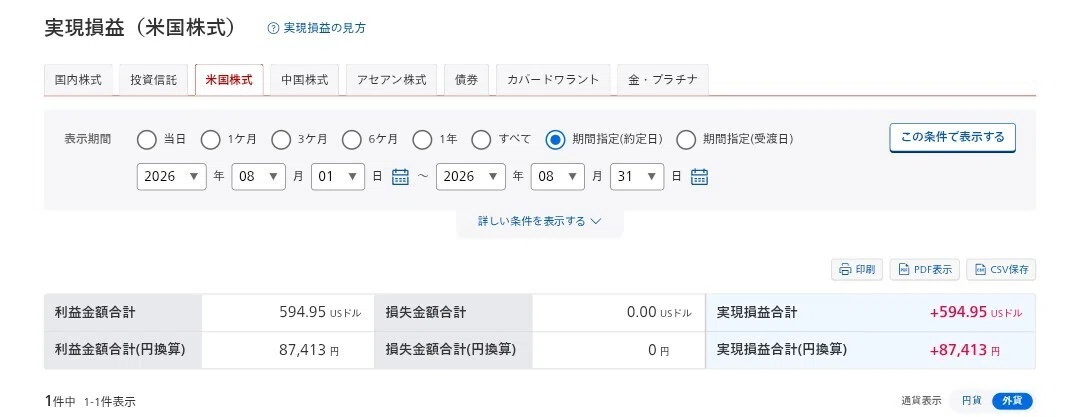Select the すべて period radio button

(481, 140)
